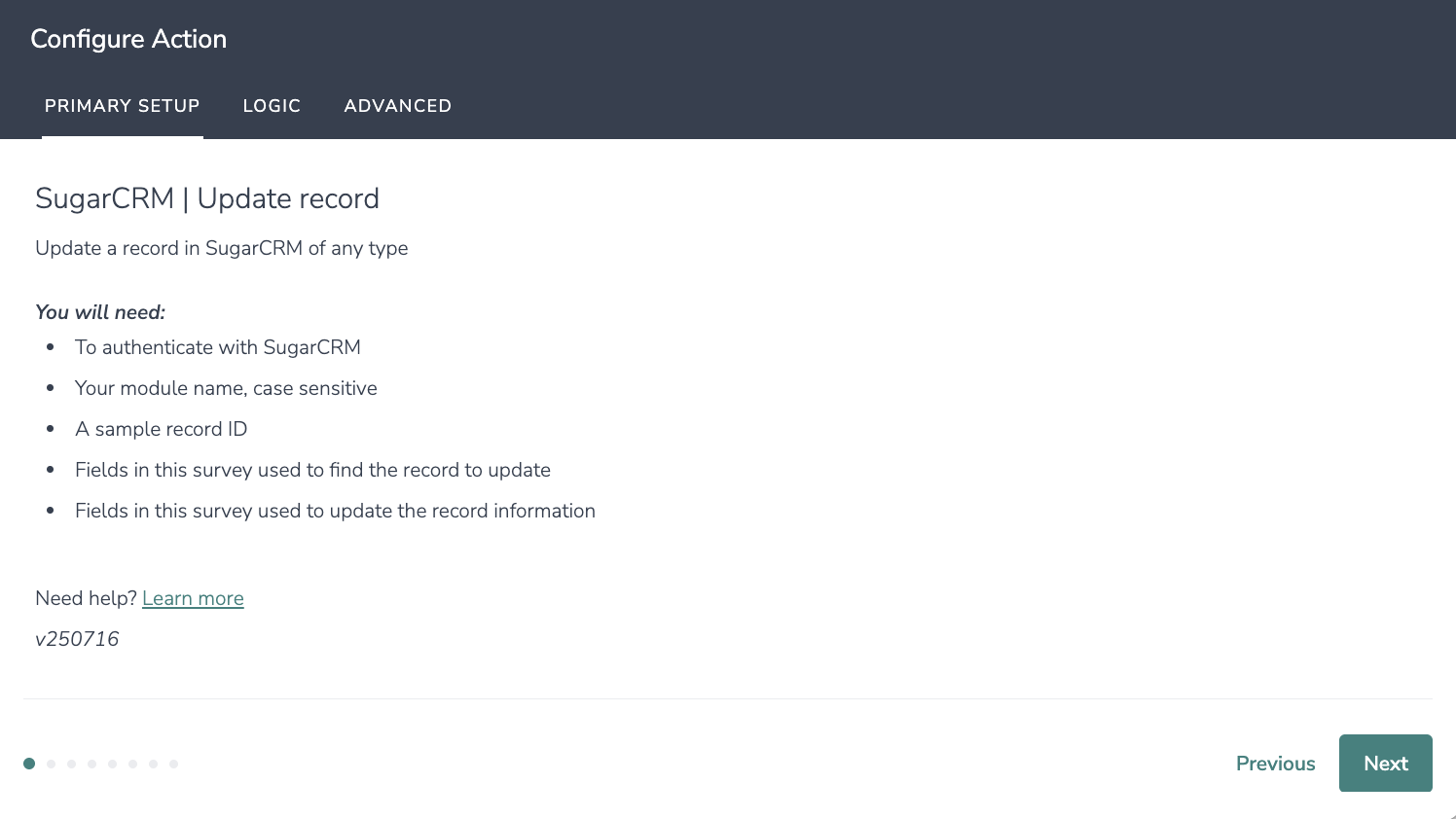This screenshot has width=1456, height=819.
Task: Jump to the last step dot
Action: click(173, 764)
